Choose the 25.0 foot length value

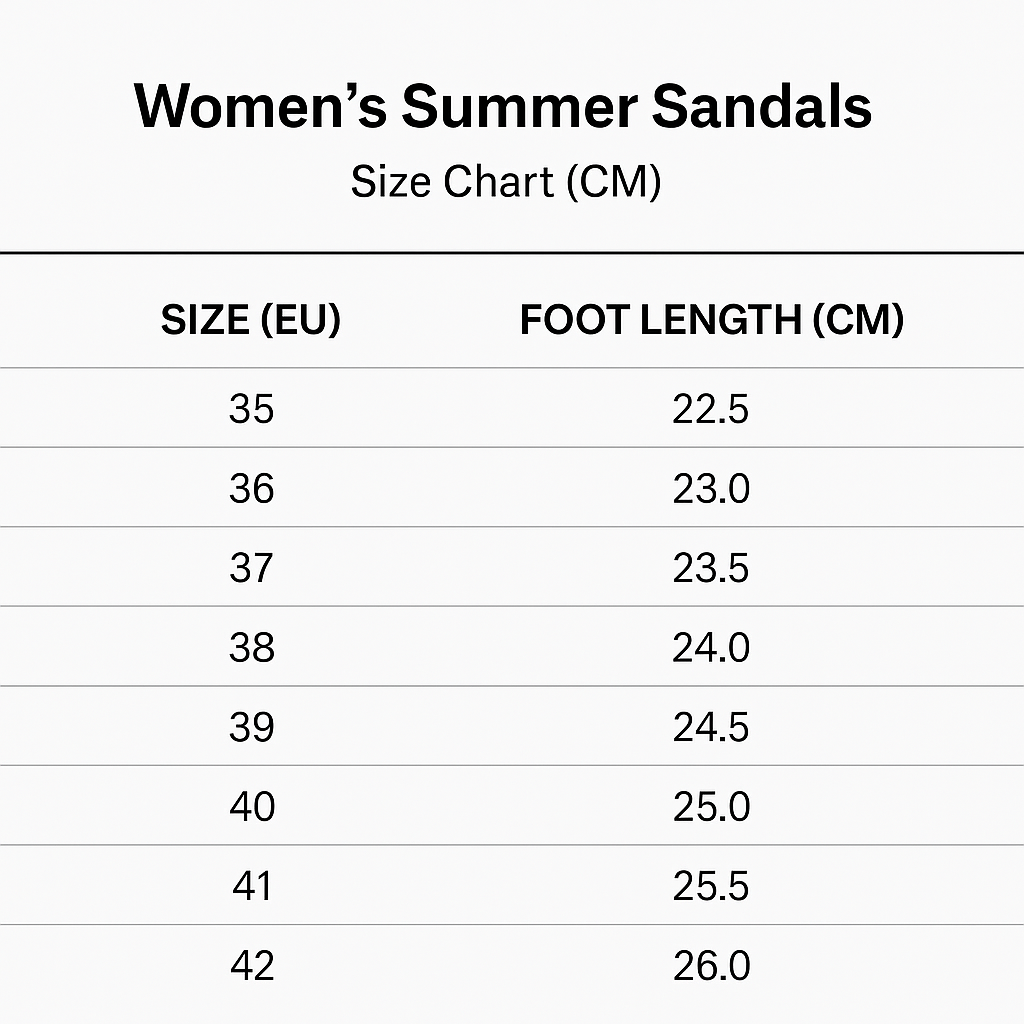pos(710,807)
